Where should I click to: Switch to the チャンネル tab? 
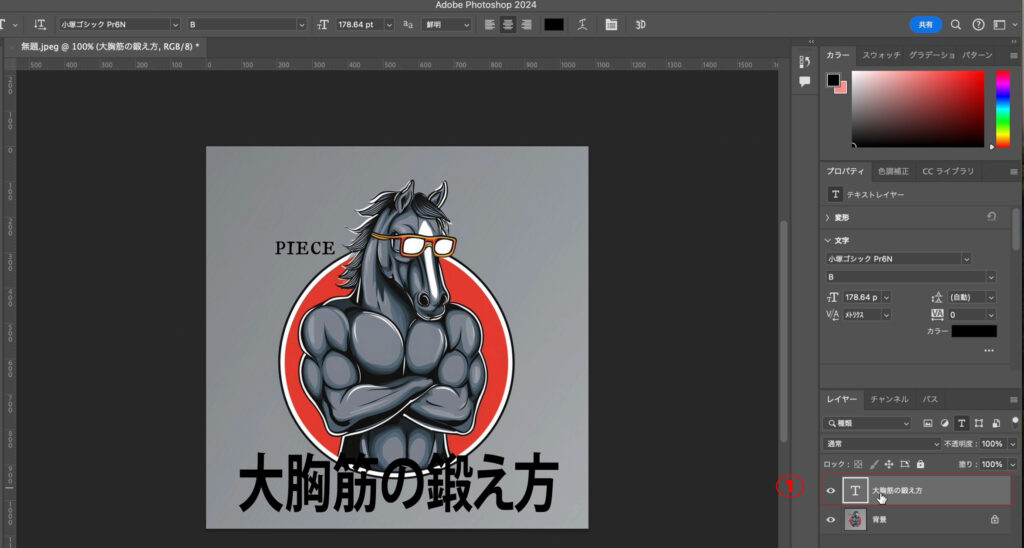889,400
